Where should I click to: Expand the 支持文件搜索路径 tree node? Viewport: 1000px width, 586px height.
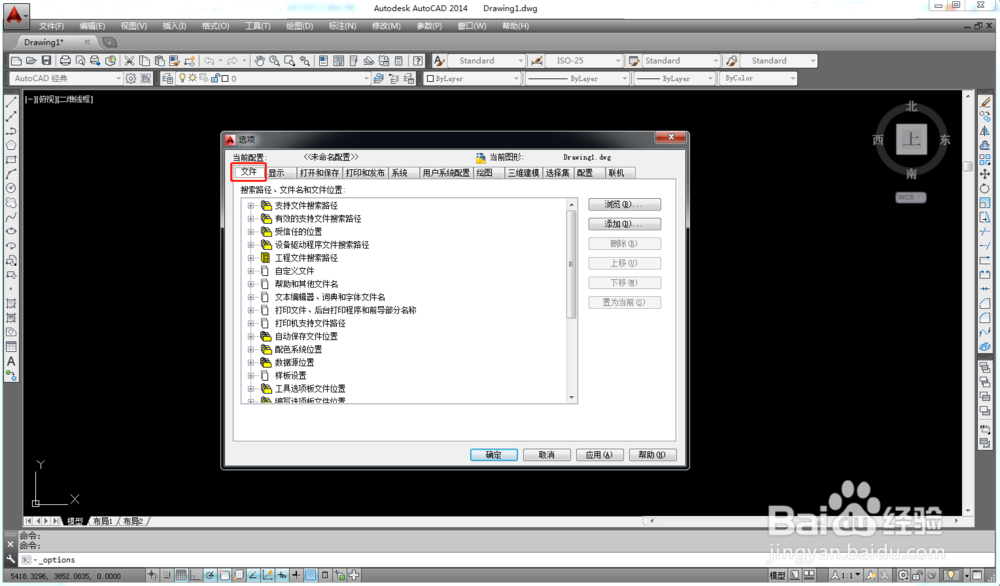coord(251,205)
